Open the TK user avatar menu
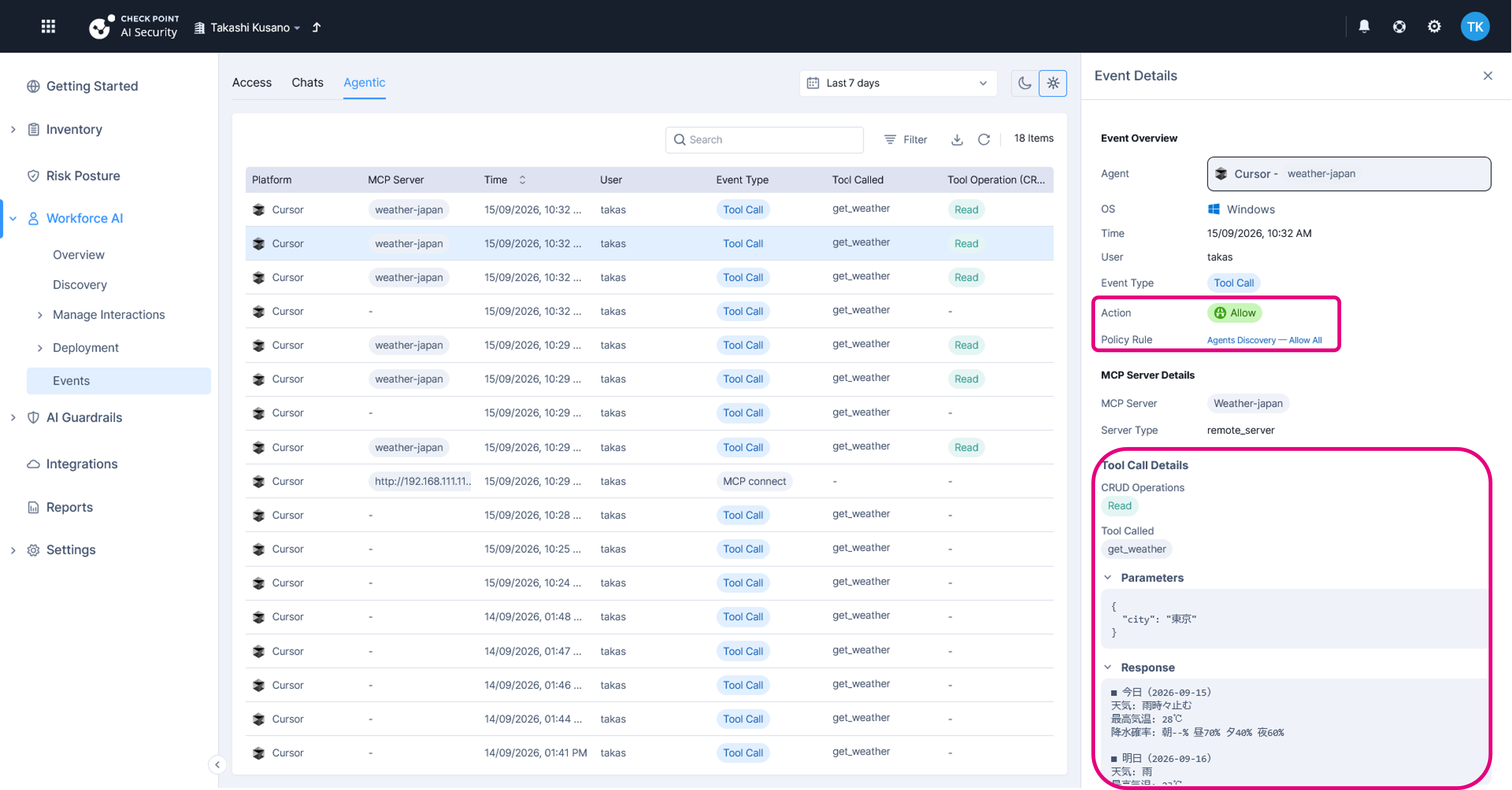This screenshot has height=790, width=1512. pos(1475,26)
